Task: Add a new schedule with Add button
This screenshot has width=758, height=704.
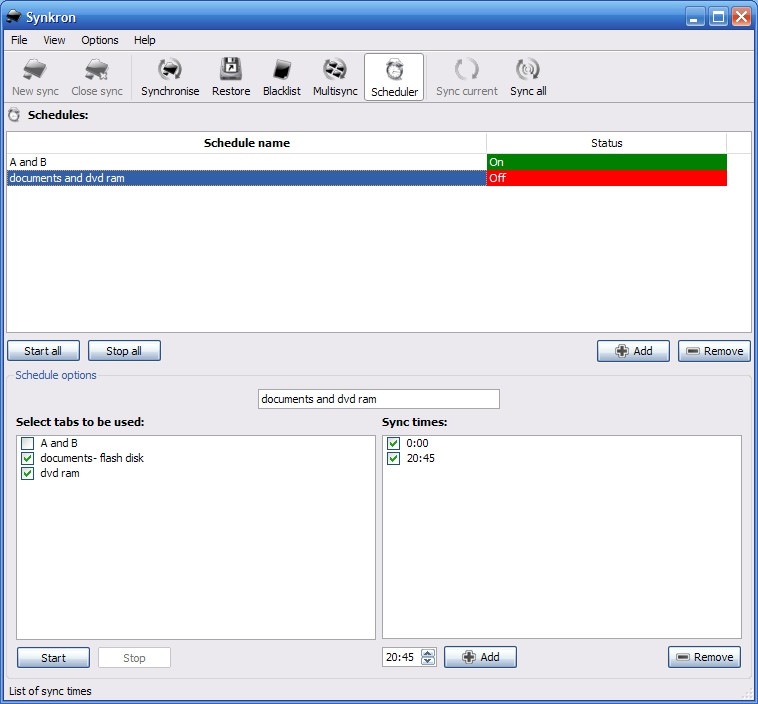Action: pyautogui.click(x=633, y=351)
